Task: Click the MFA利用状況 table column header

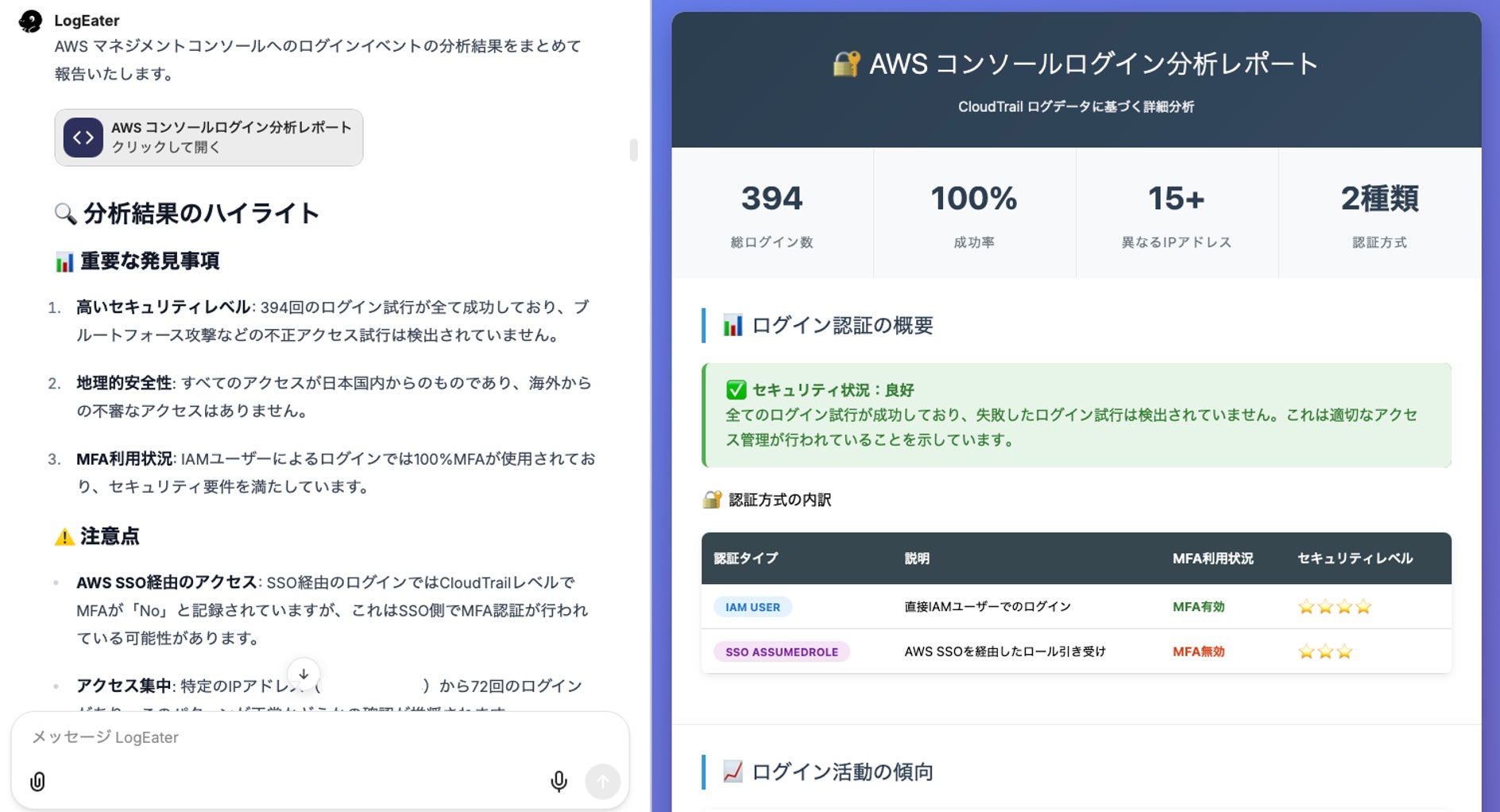Action: click(x=1213, y=559)
